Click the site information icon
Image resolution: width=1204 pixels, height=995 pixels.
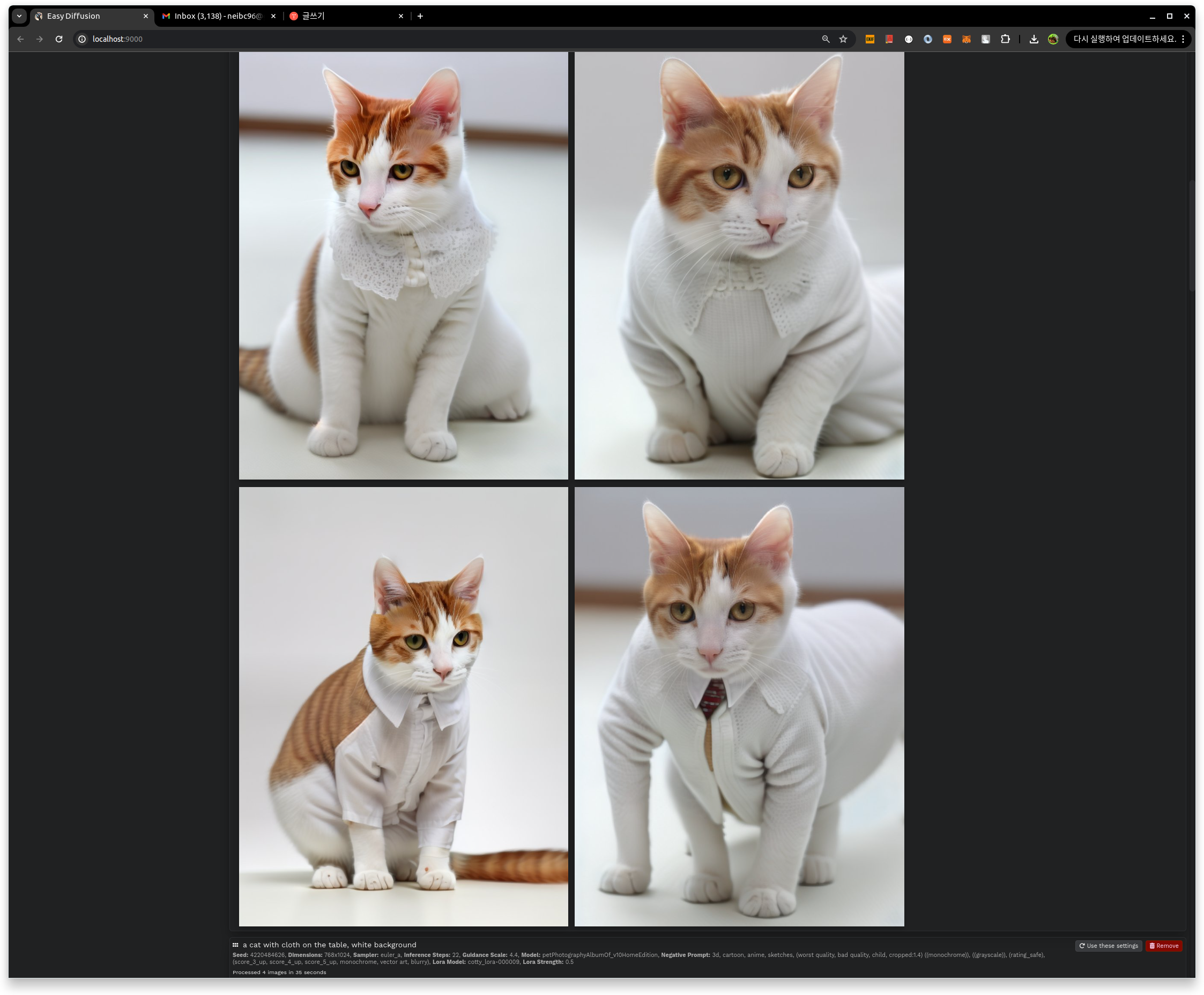click(82, 39)
